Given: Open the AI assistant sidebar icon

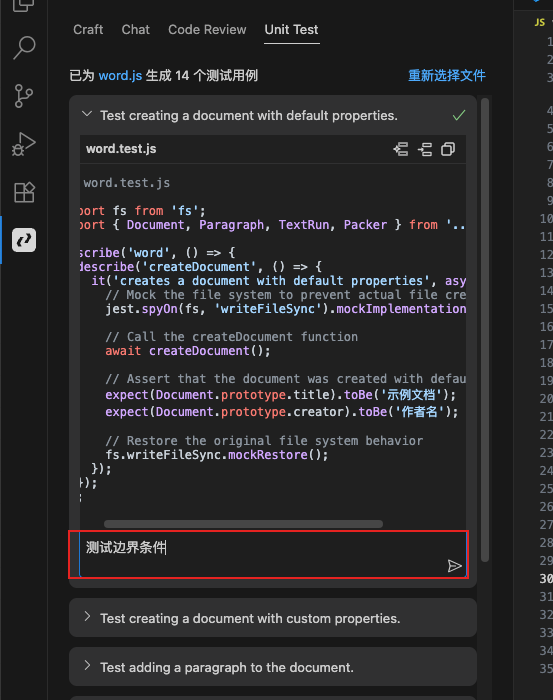Looking at the screenshot, I should click(x=24, y=240).
